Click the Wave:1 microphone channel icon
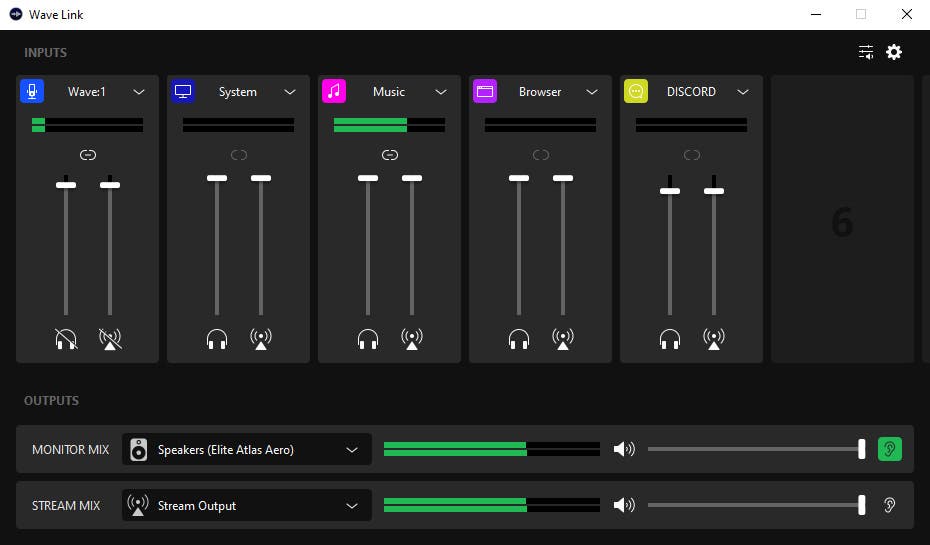930x545 pixels. pos(32,91)
